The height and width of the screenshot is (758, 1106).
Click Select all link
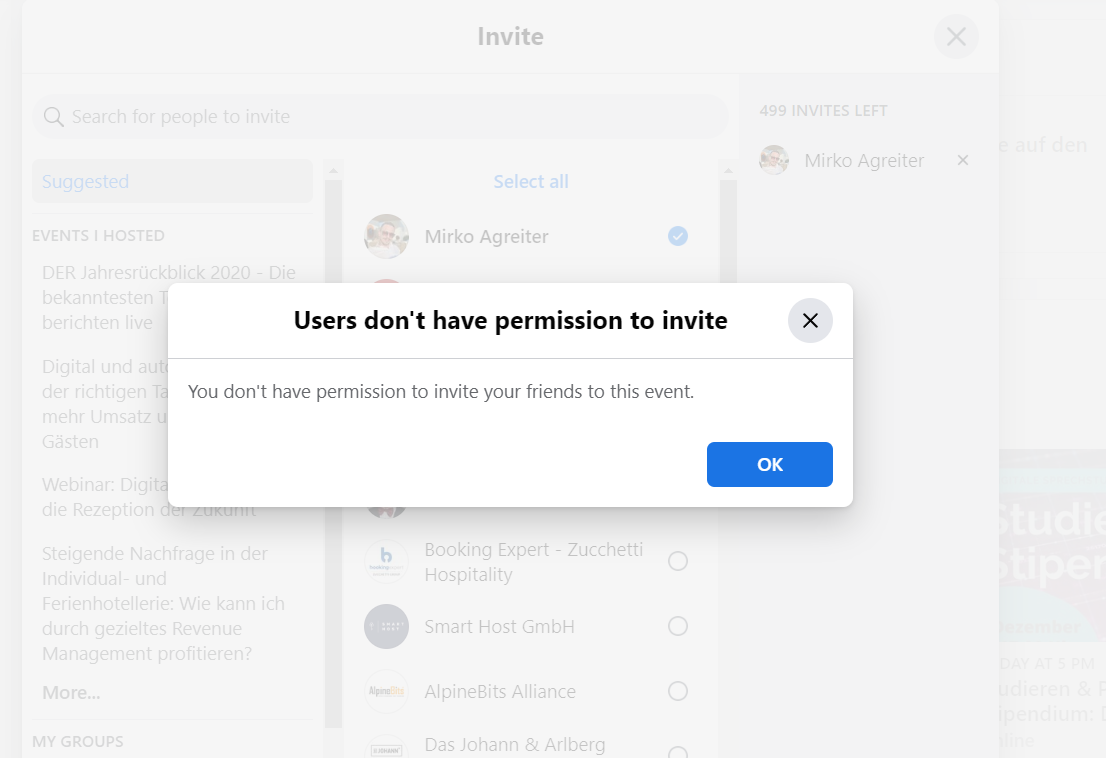click(x=531, y=182)
